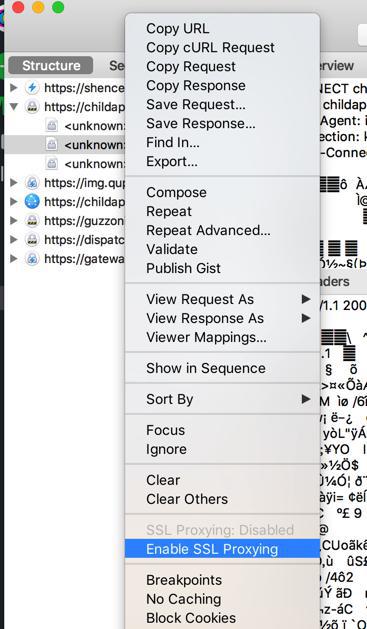Click Publish Gist menu item
Screen dimensions: 367x629
[x=183, y=268]
